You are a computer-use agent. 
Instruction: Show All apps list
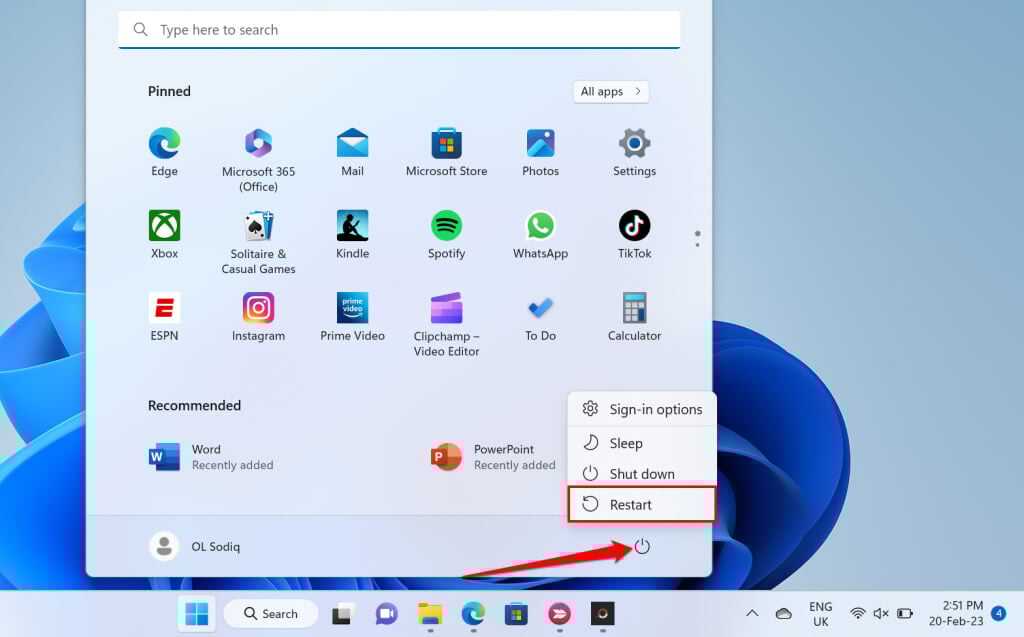pyautogui.click(x=611, y=91)
